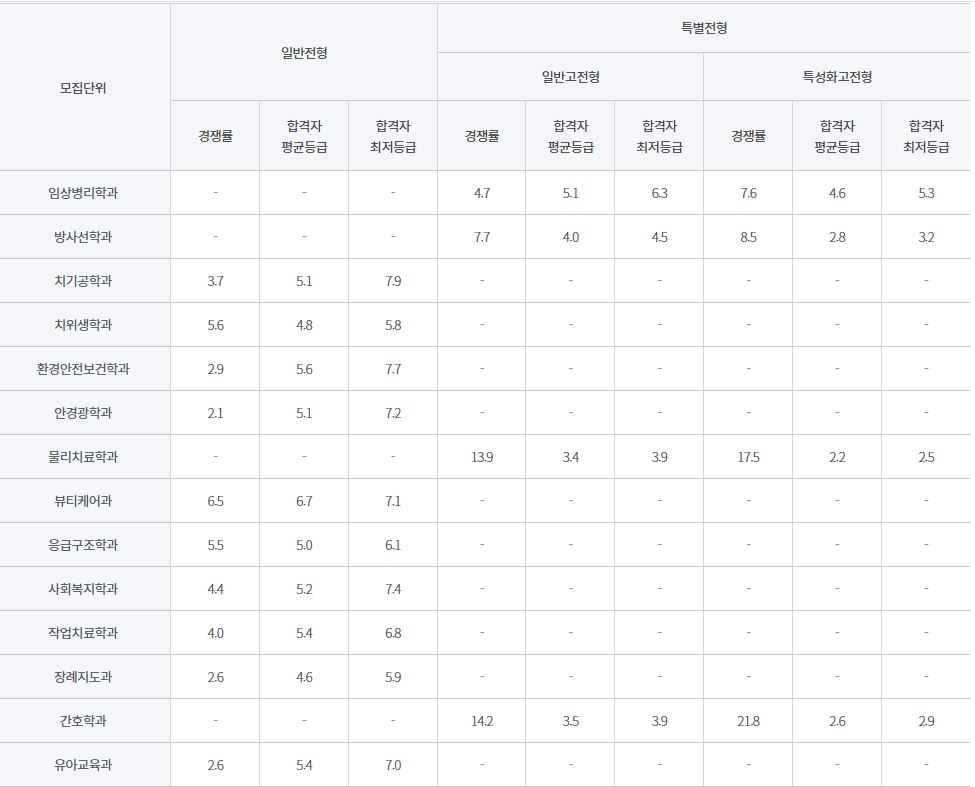Click 7.4 in the 사회복지학과 row
This screenshot has height=787, width=975.
tap(393, 589)
